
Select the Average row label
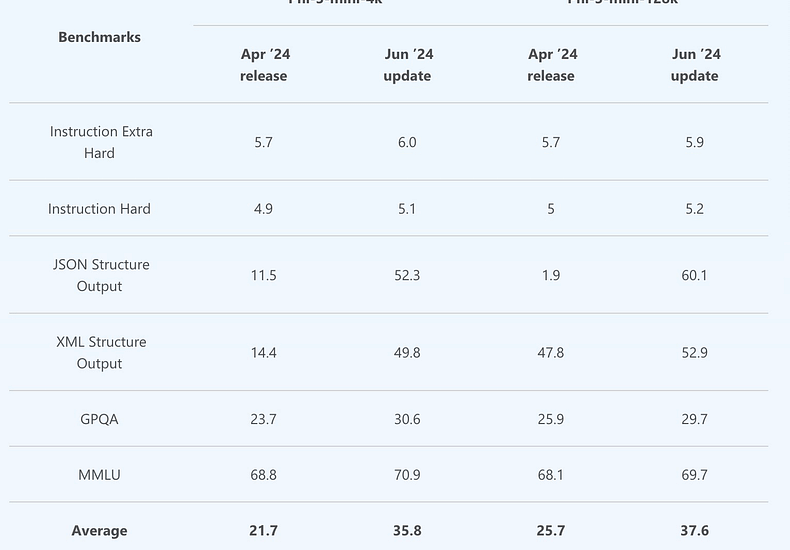pos(99,530)
